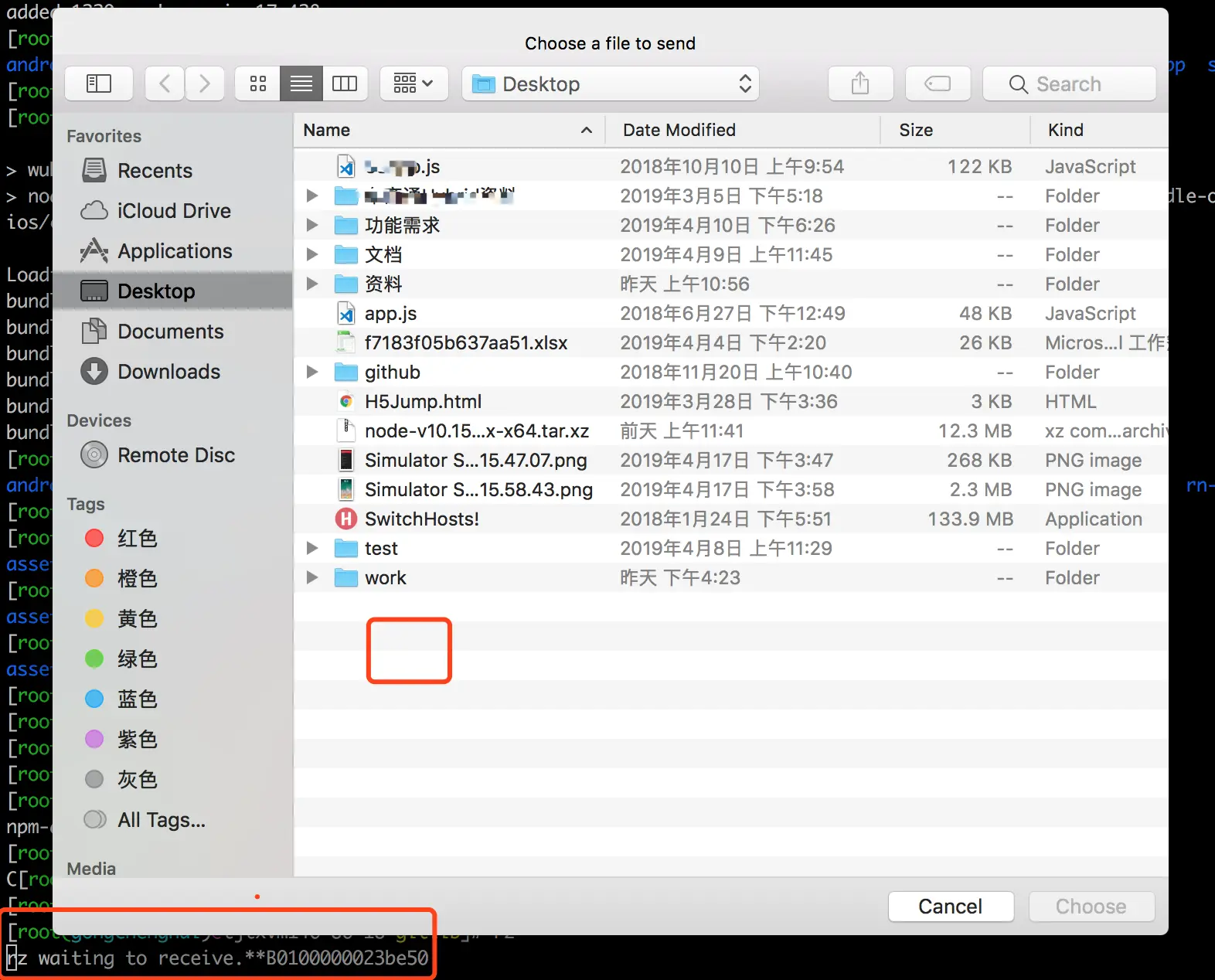Click the Cancel button

click(x=951, y=907)
